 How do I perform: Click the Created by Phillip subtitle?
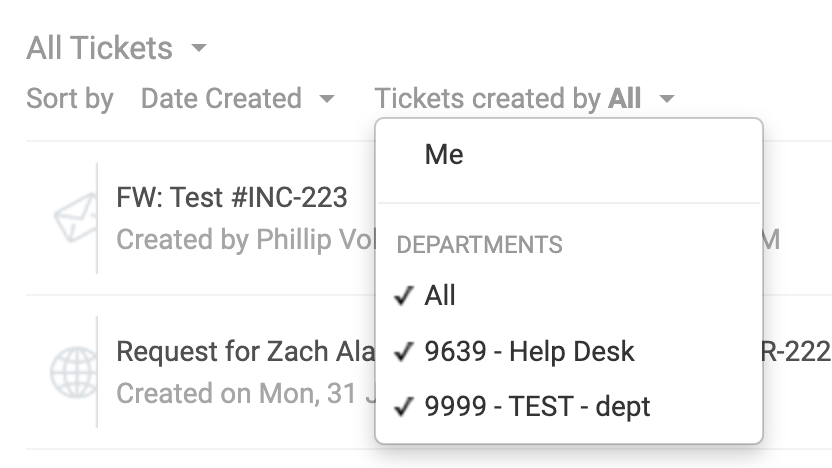(246, 239)
